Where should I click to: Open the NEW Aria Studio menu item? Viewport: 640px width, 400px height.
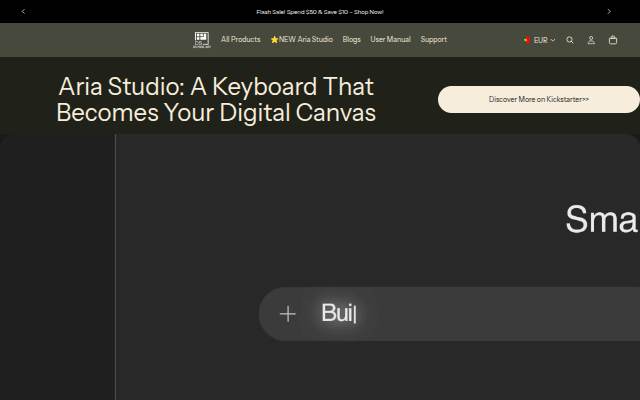(x=302, y=39)
